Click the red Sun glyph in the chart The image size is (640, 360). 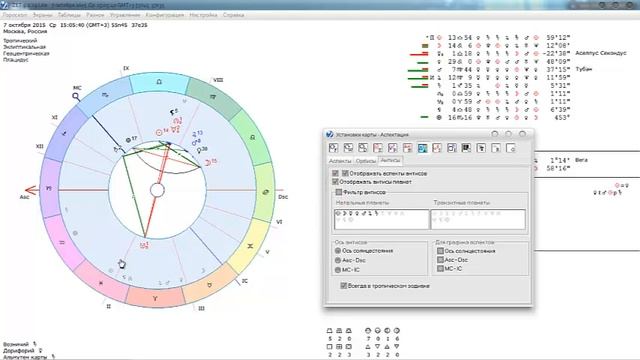click(x=159, y=132)
